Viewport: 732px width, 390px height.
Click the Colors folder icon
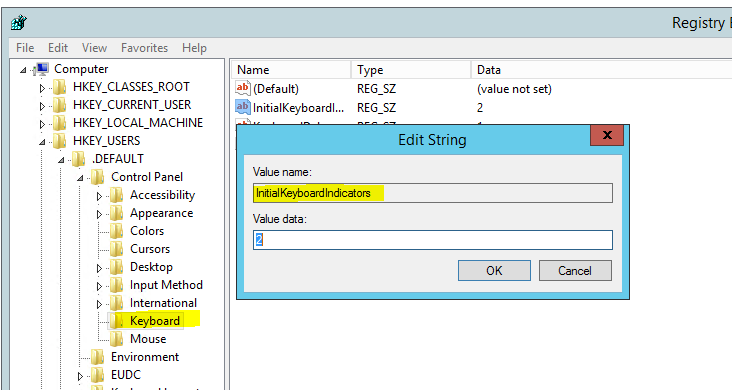[x=116, y=231]
